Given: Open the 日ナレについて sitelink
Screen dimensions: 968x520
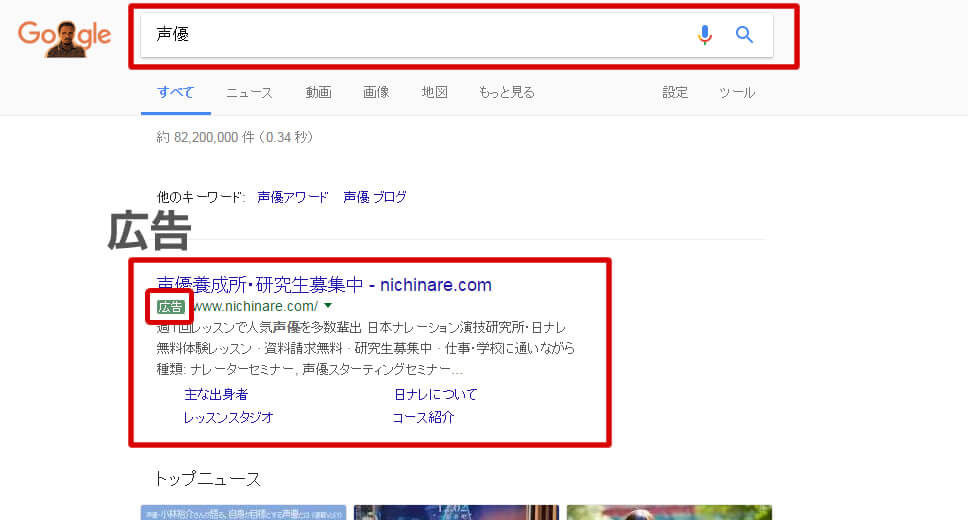Looking at the screenshot, I should point(436,395).
